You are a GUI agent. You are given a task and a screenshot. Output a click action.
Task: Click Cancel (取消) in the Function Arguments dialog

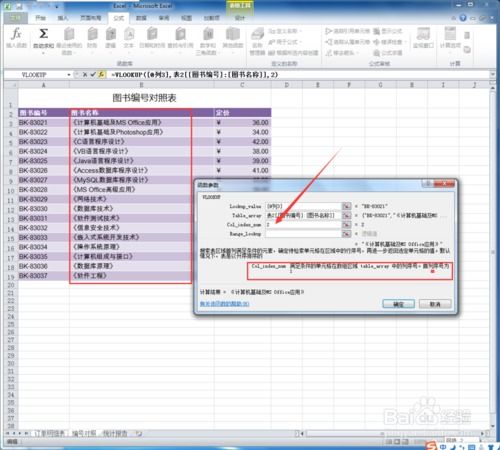(435, 304)
